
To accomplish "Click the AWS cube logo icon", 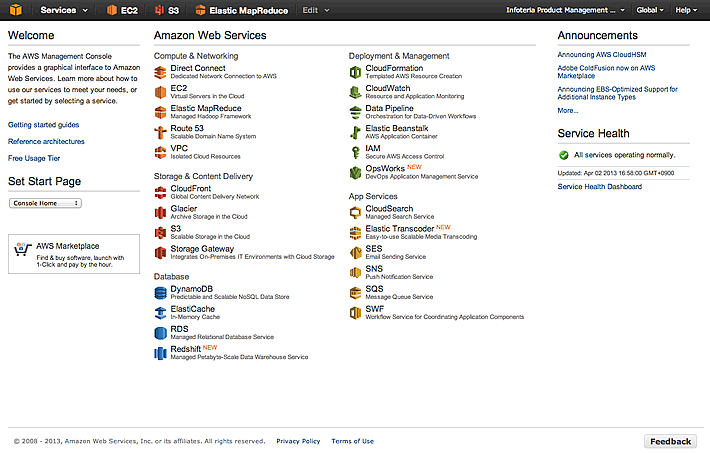I will click(16, 10).
